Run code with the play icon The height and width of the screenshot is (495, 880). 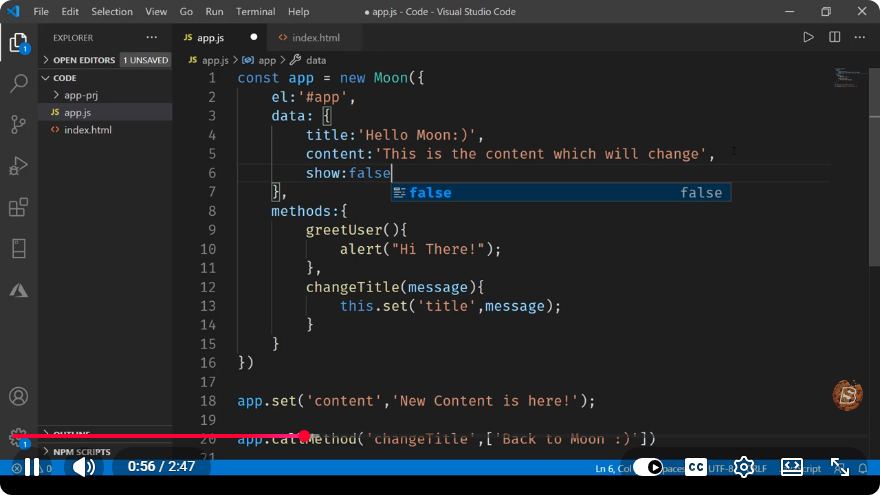pos(808,38)
